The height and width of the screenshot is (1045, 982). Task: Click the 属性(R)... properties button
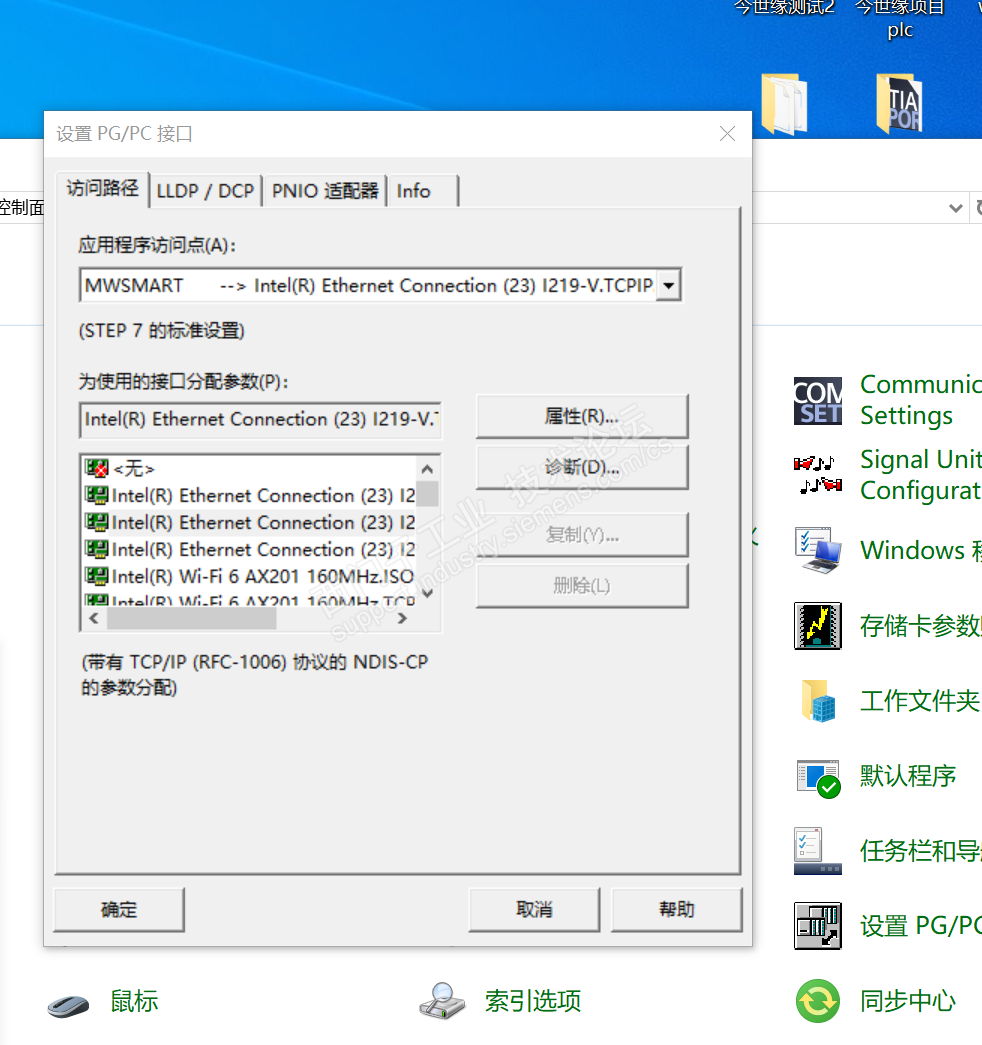(x=582, y=417)
